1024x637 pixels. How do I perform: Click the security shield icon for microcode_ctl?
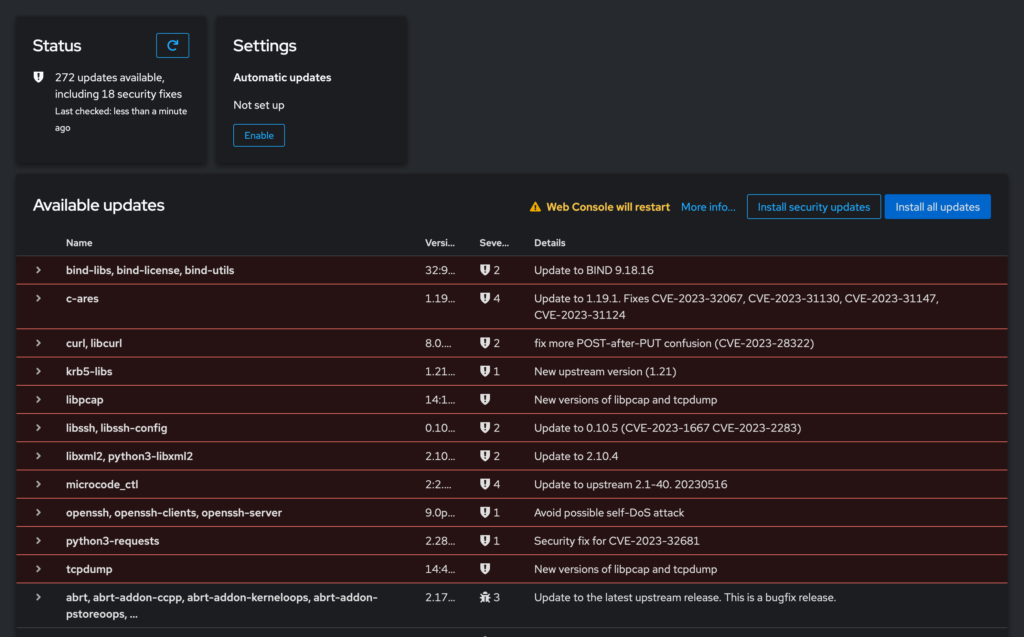[485, 484]
